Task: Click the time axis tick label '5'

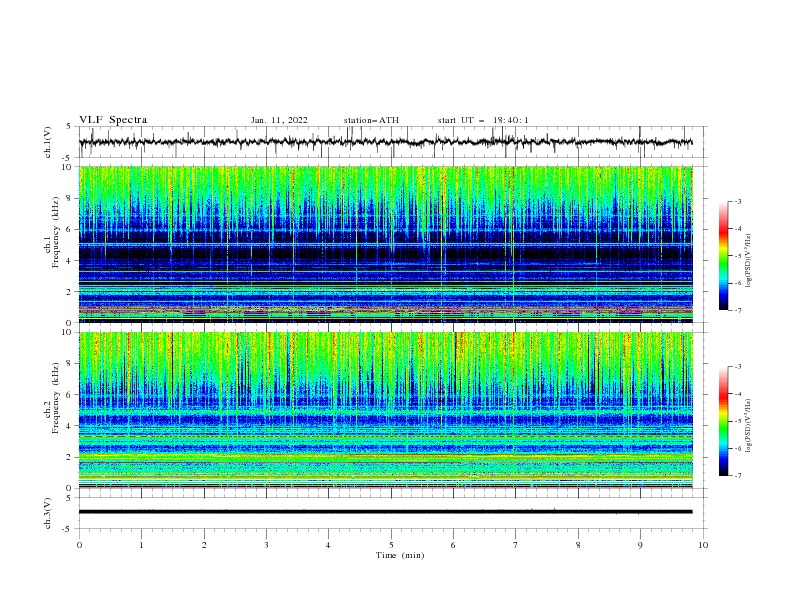Action: [391, 545]
